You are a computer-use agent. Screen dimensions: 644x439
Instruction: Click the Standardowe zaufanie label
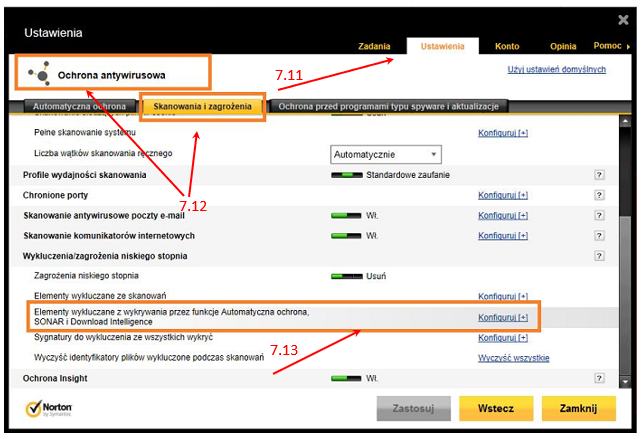(x=408, y=175)
